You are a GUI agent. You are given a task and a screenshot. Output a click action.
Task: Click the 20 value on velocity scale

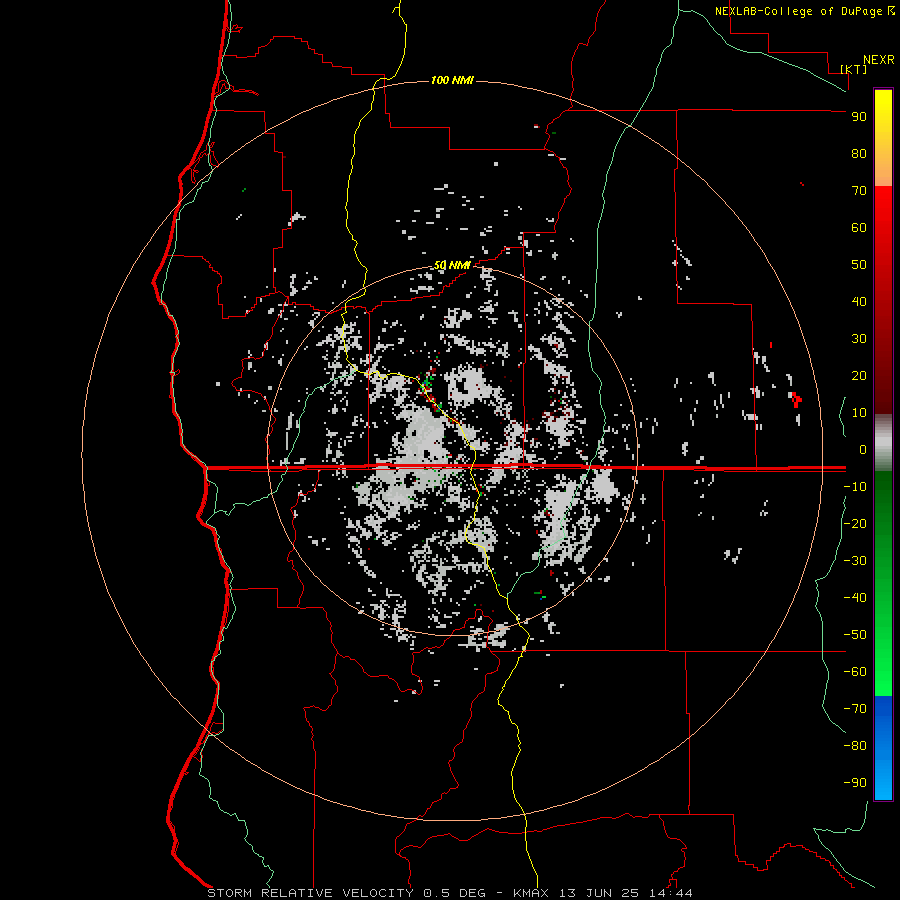[x=859, y=376]
